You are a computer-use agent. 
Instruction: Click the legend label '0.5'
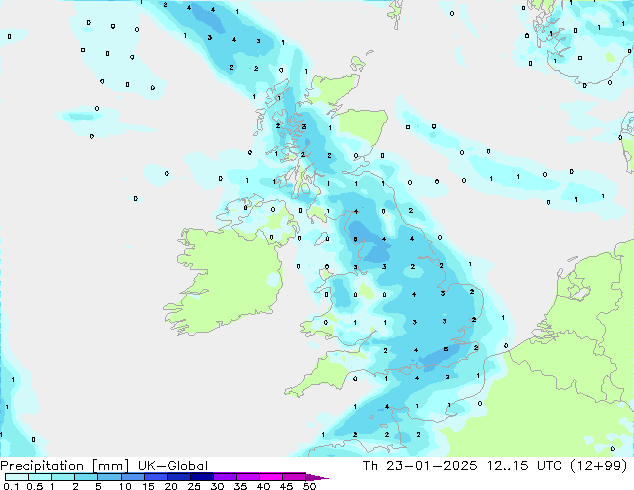pyautogui.click(x=35, y=486)
